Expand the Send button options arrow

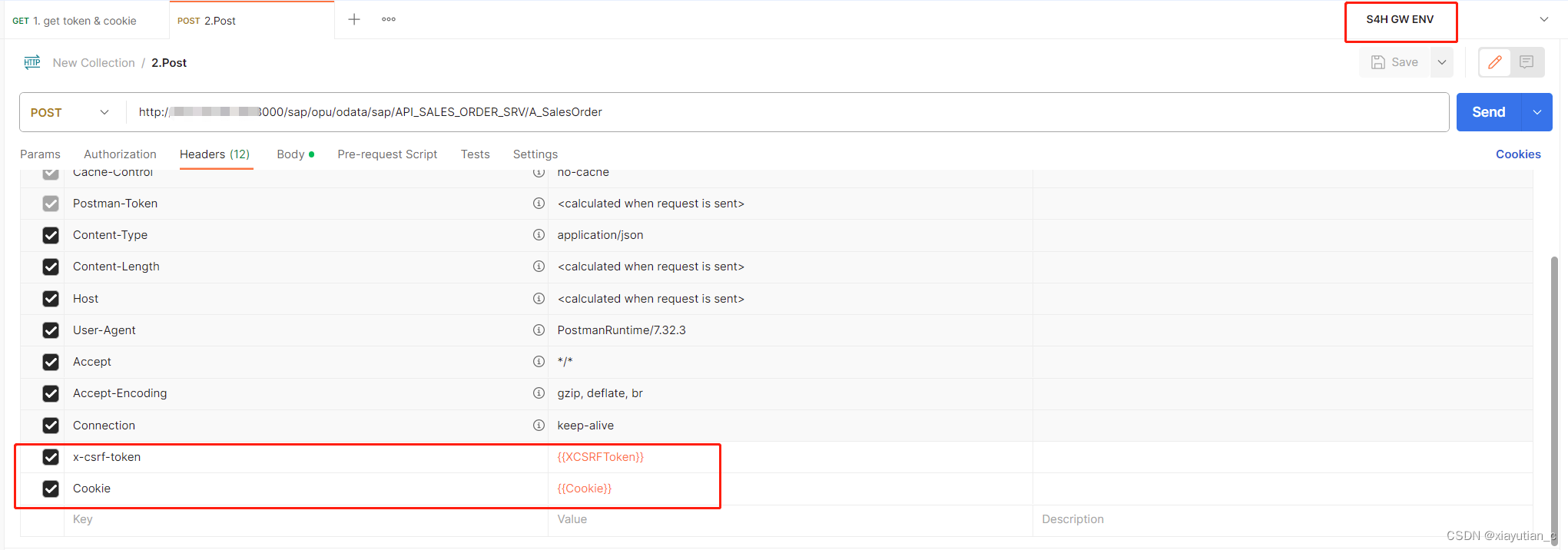[x=1537, y=112]
